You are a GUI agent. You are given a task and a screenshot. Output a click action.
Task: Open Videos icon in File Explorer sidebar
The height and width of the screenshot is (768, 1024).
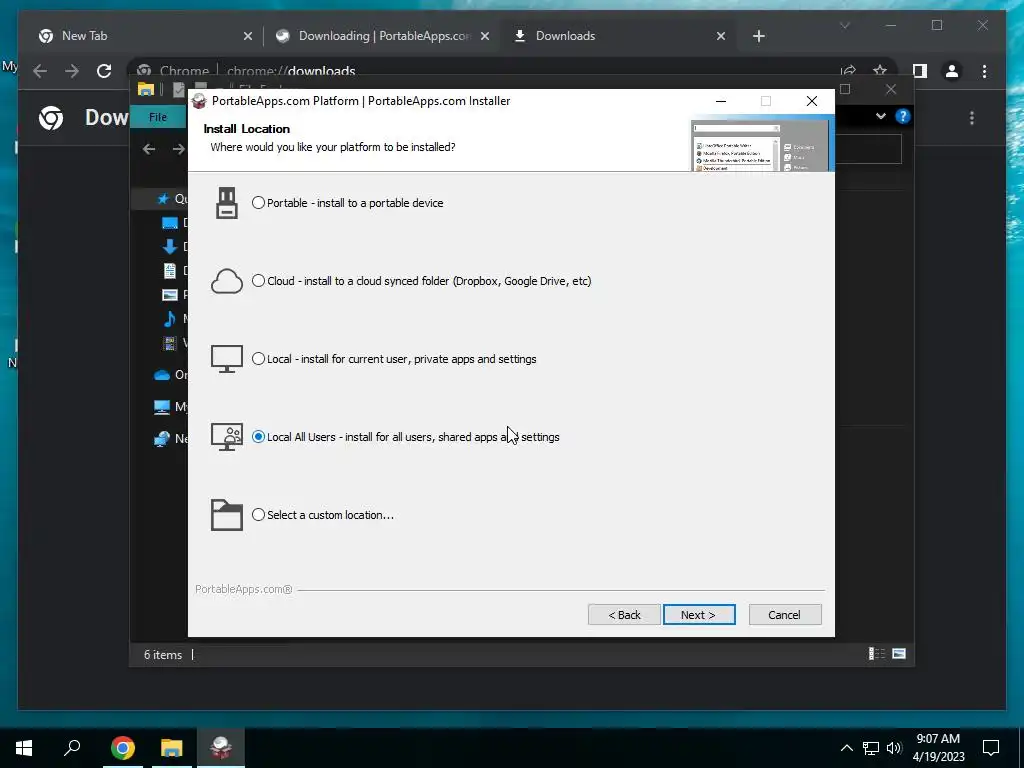[170, 343]
